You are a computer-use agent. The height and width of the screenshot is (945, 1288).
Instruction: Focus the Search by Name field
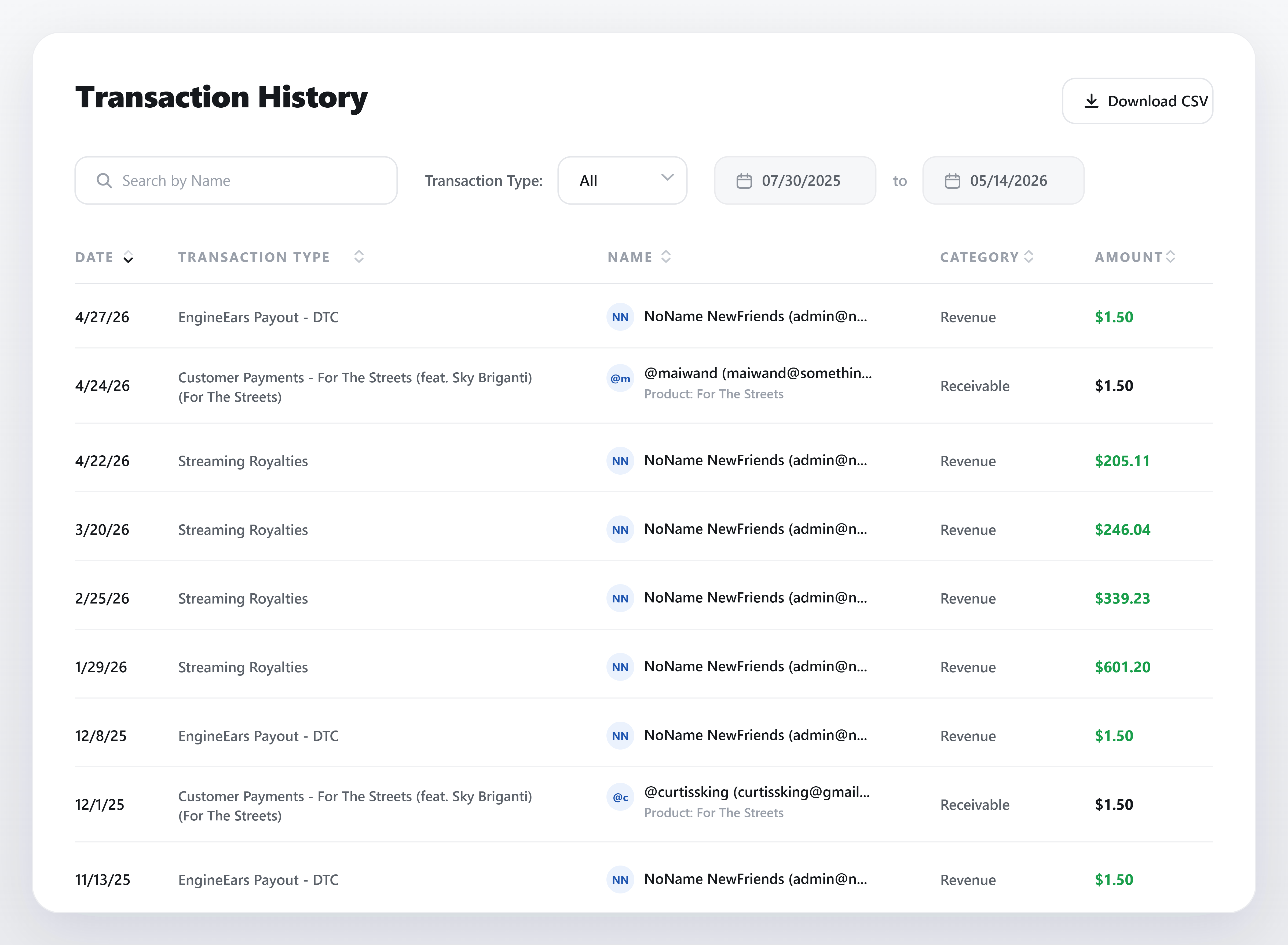click(236, 181)
